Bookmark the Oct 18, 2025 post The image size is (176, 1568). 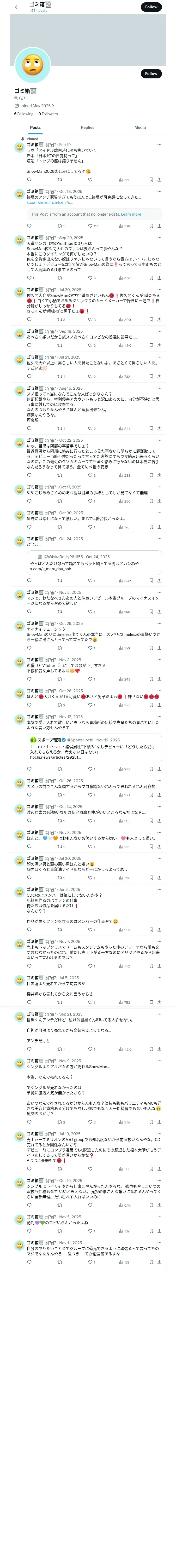coord(151,226)
